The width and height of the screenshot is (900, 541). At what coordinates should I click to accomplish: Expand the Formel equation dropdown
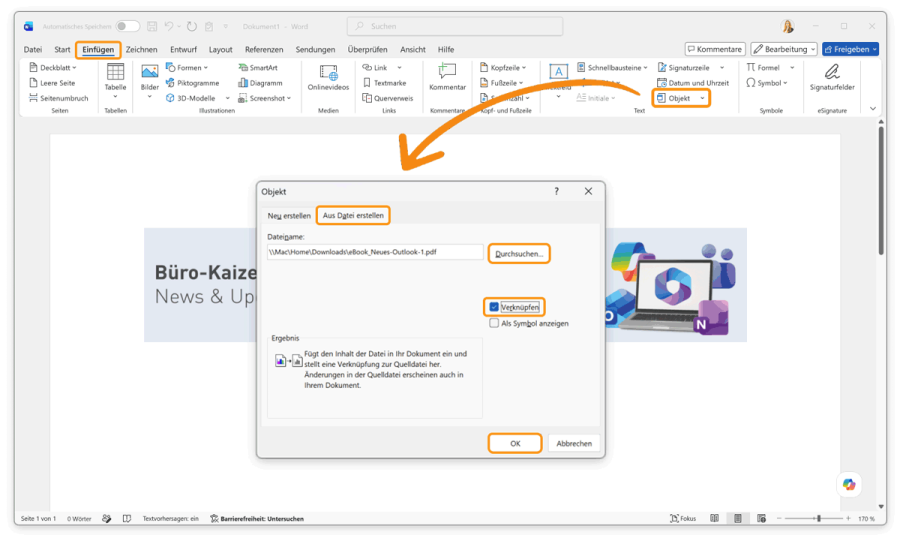click(792, 68)
